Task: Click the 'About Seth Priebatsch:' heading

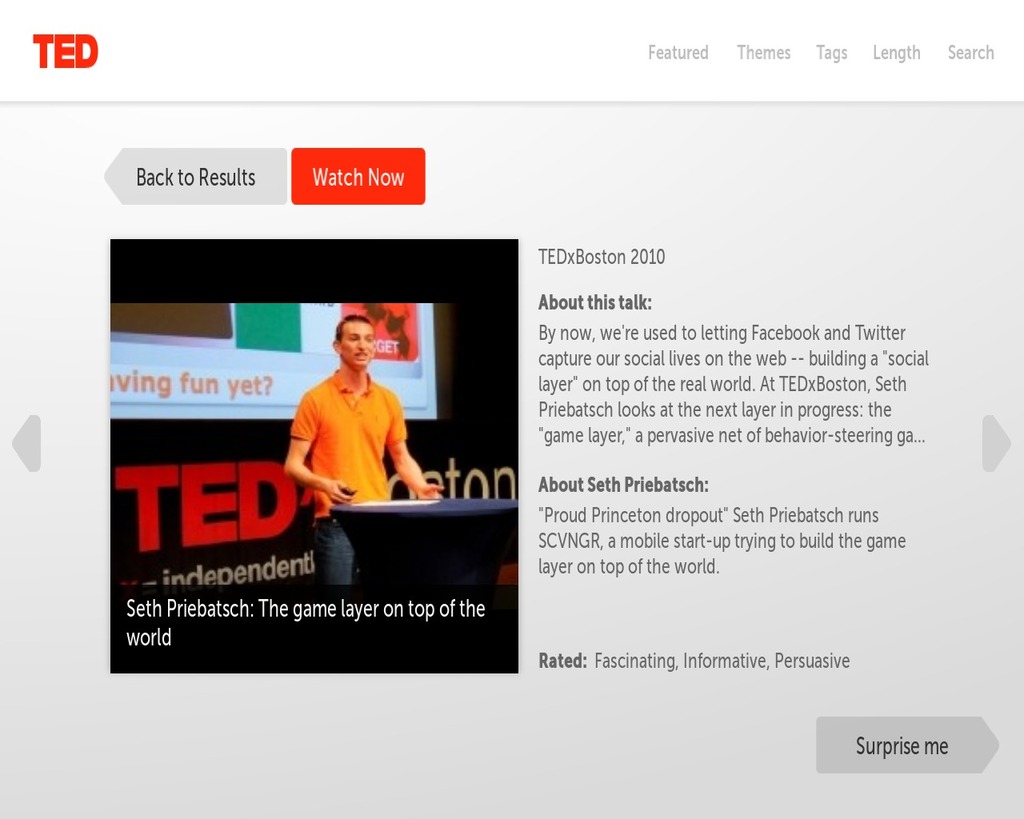Action: tap(623, 485)
